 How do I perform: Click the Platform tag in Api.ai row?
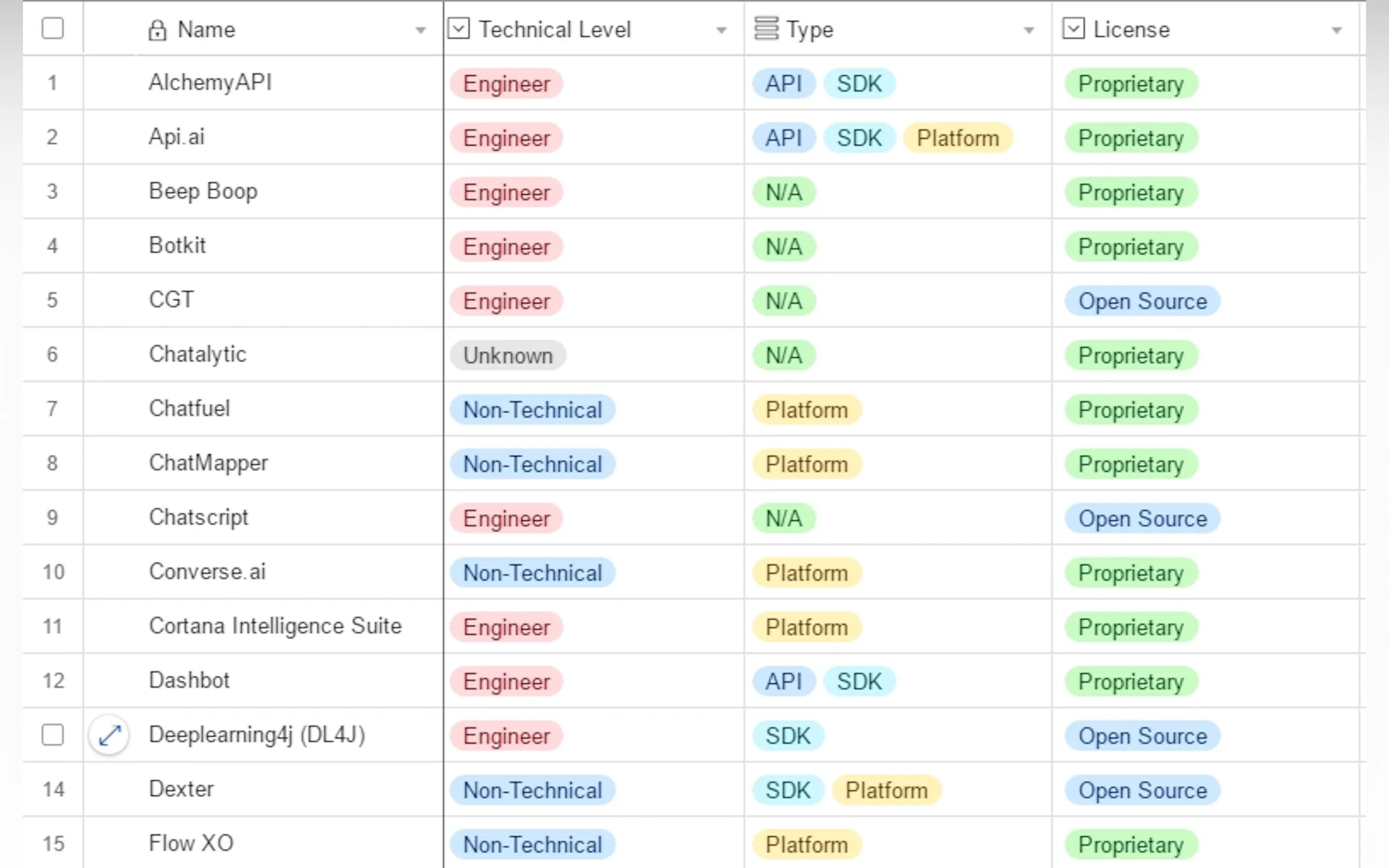click(957, 138)
